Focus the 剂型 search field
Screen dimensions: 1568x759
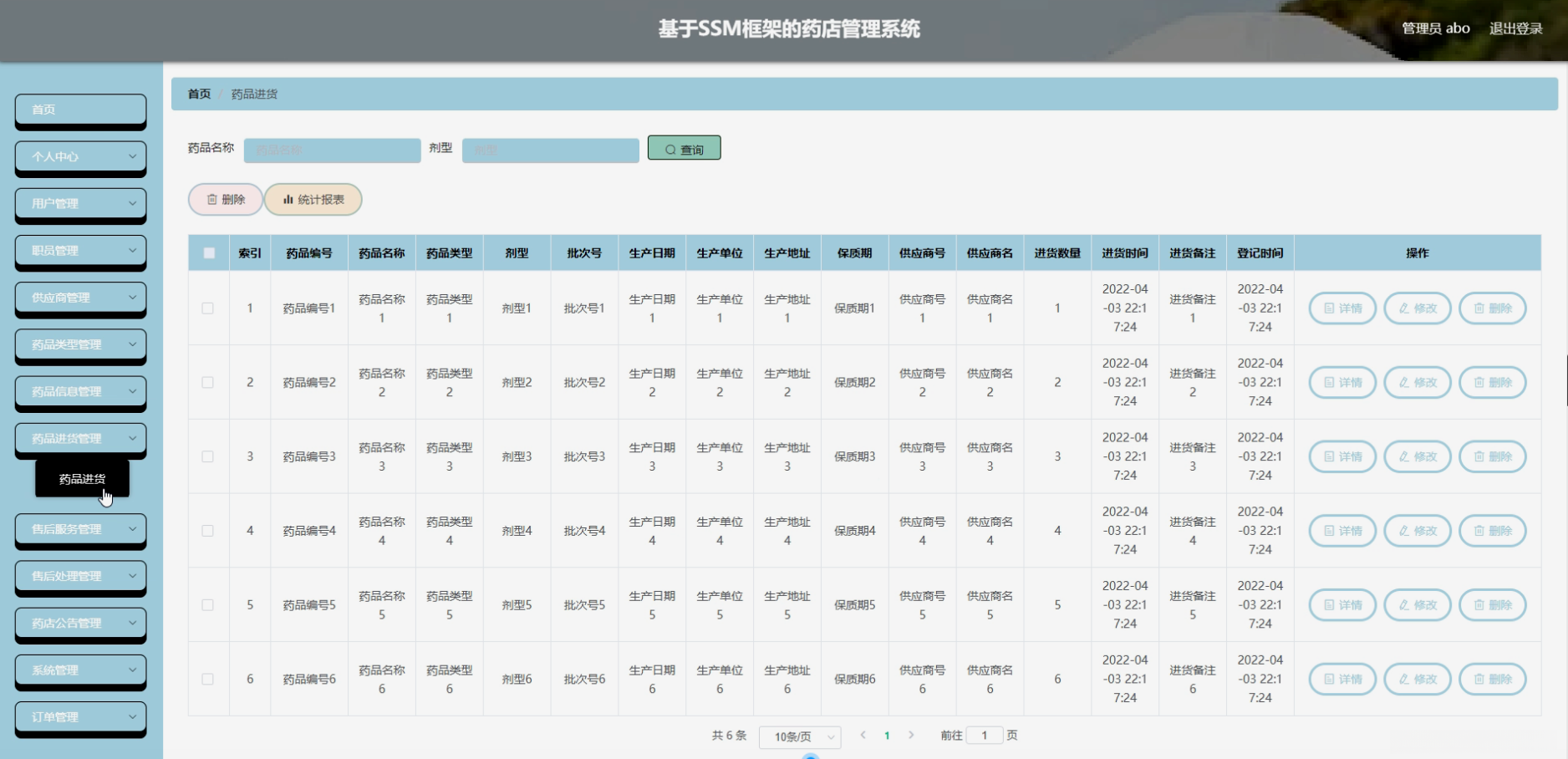[551, 150]
